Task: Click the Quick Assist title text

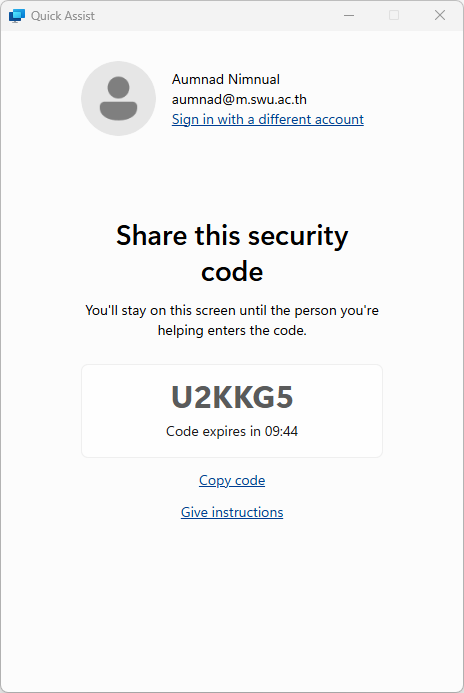Action: click(63, 16)
